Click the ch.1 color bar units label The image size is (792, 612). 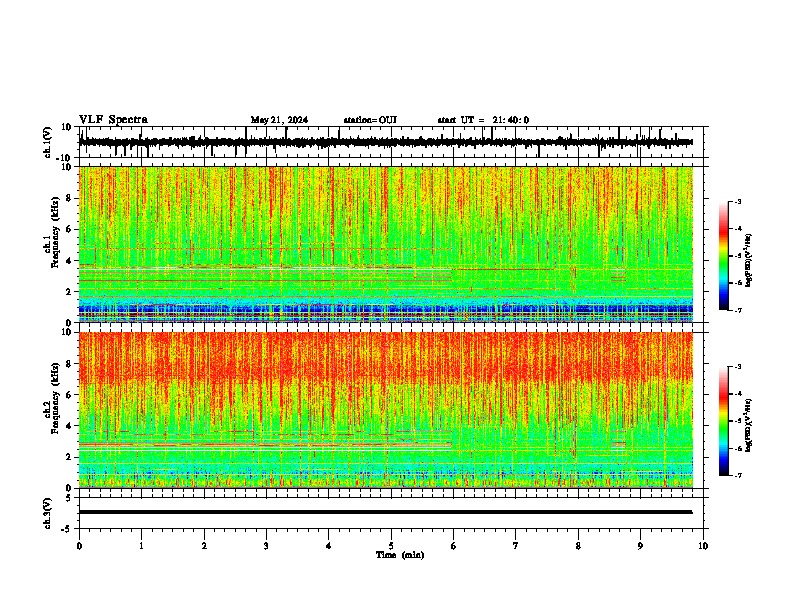(x=748, y=260)
